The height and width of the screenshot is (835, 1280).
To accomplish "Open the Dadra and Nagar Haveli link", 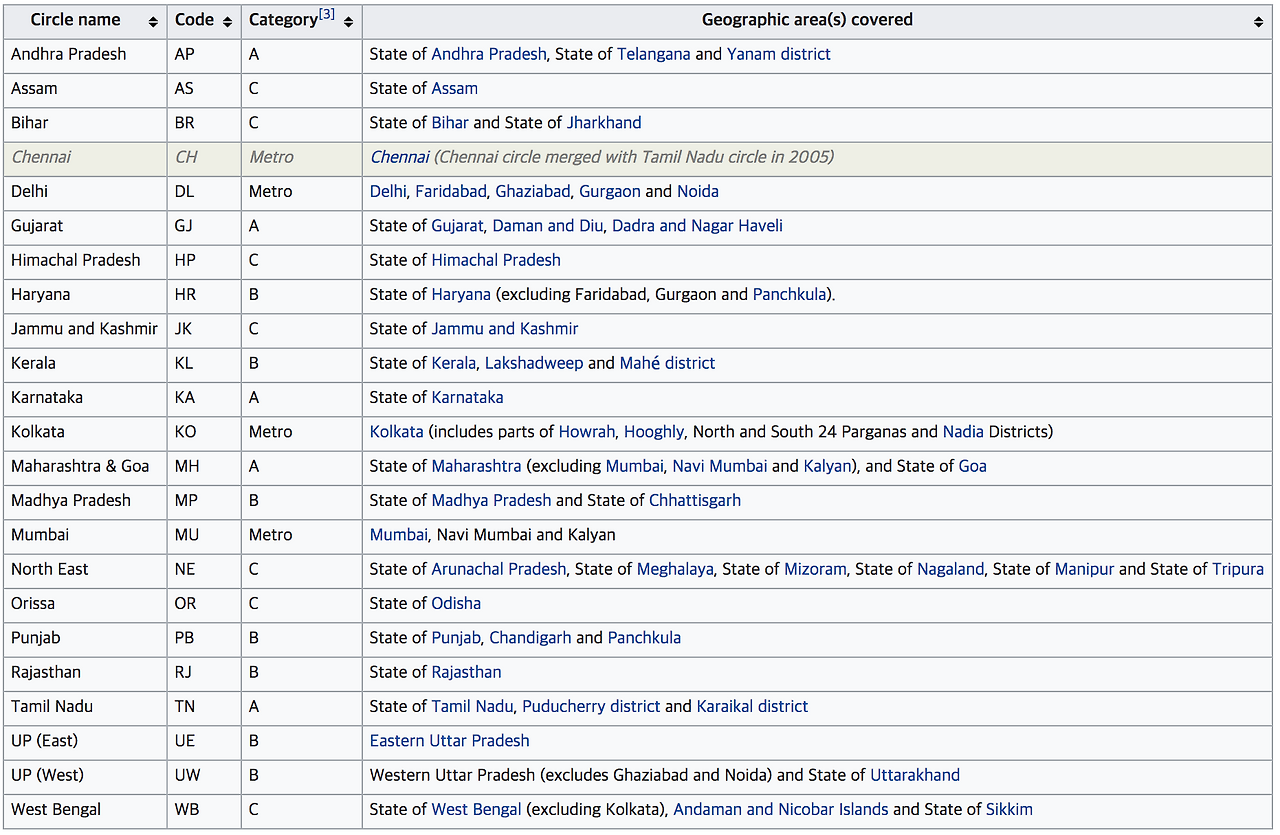I will pyautogui.click(x=698, y=226).
